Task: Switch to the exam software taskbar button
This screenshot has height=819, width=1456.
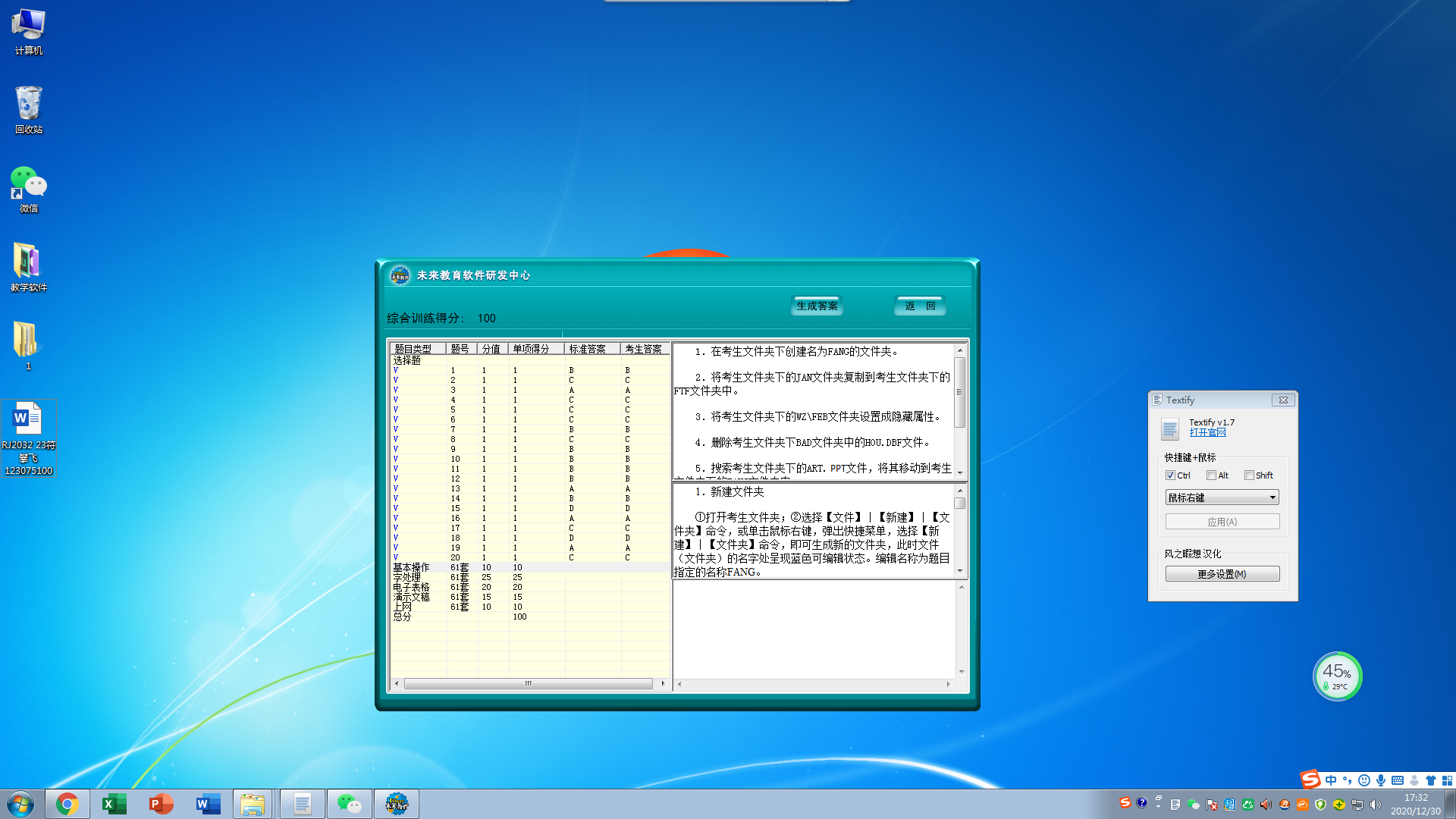Action: coord(397,804)
